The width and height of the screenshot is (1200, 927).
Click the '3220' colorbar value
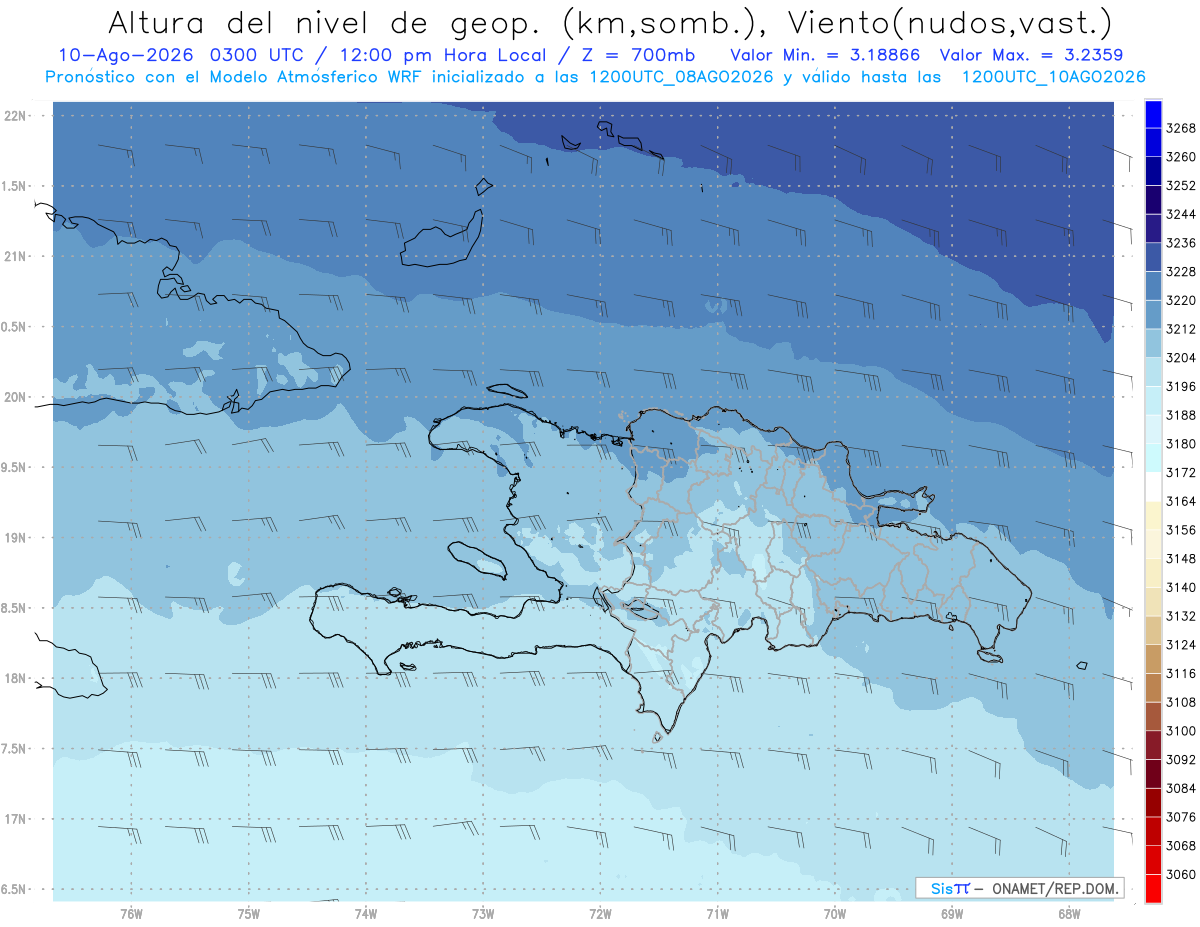1181,300
